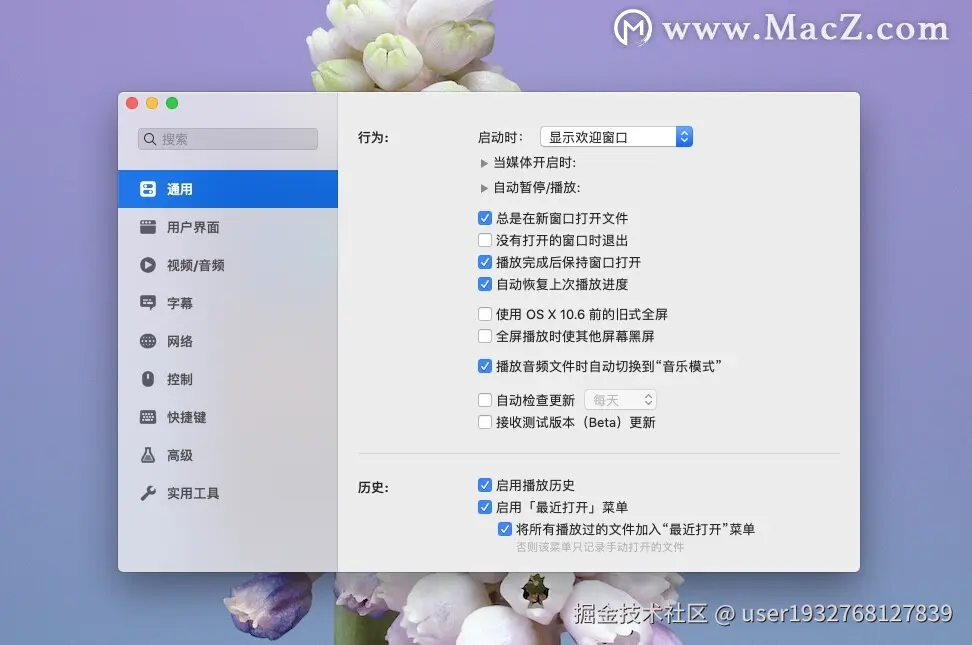Switch to 控制 settings
This screenshot has width=972, height=645.
[228, 379]
